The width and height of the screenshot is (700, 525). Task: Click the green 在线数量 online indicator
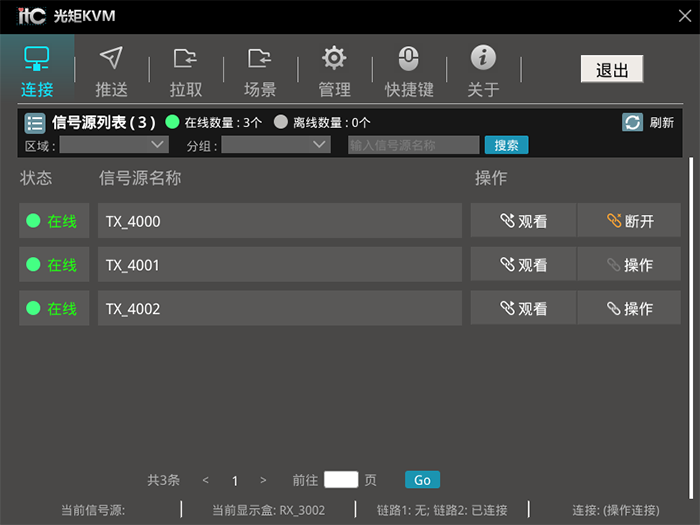pyautogui.click(x=172, y=122)
